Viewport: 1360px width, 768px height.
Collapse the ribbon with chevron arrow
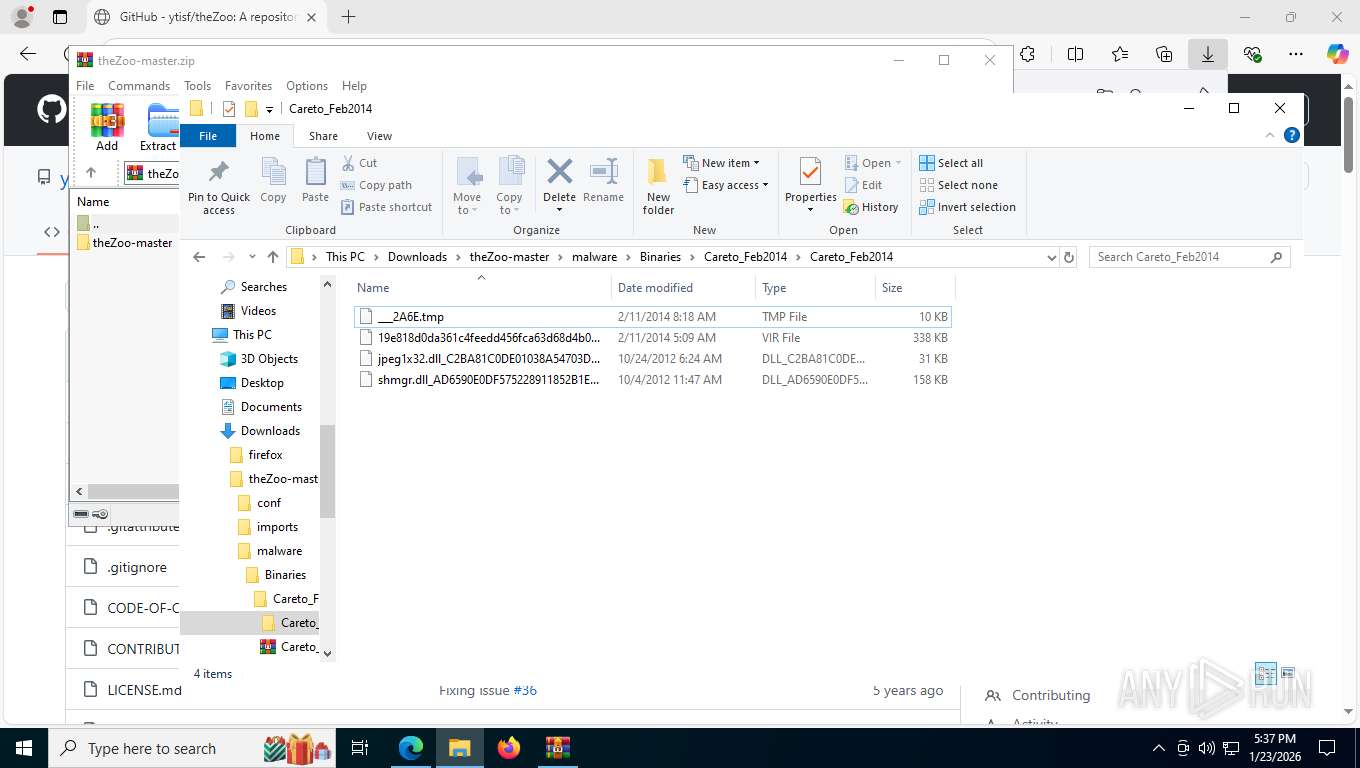click(x=1271, y=135)
